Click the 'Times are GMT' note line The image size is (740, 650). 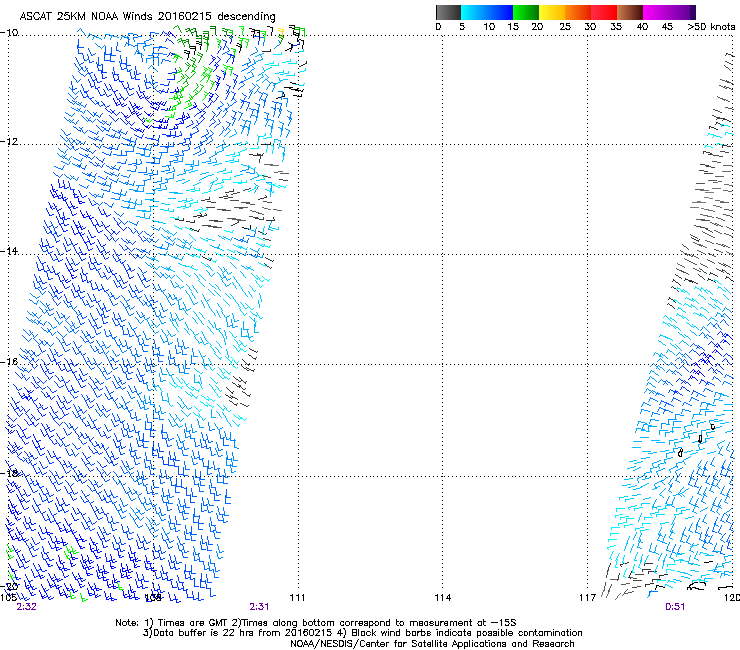(316, 623)
